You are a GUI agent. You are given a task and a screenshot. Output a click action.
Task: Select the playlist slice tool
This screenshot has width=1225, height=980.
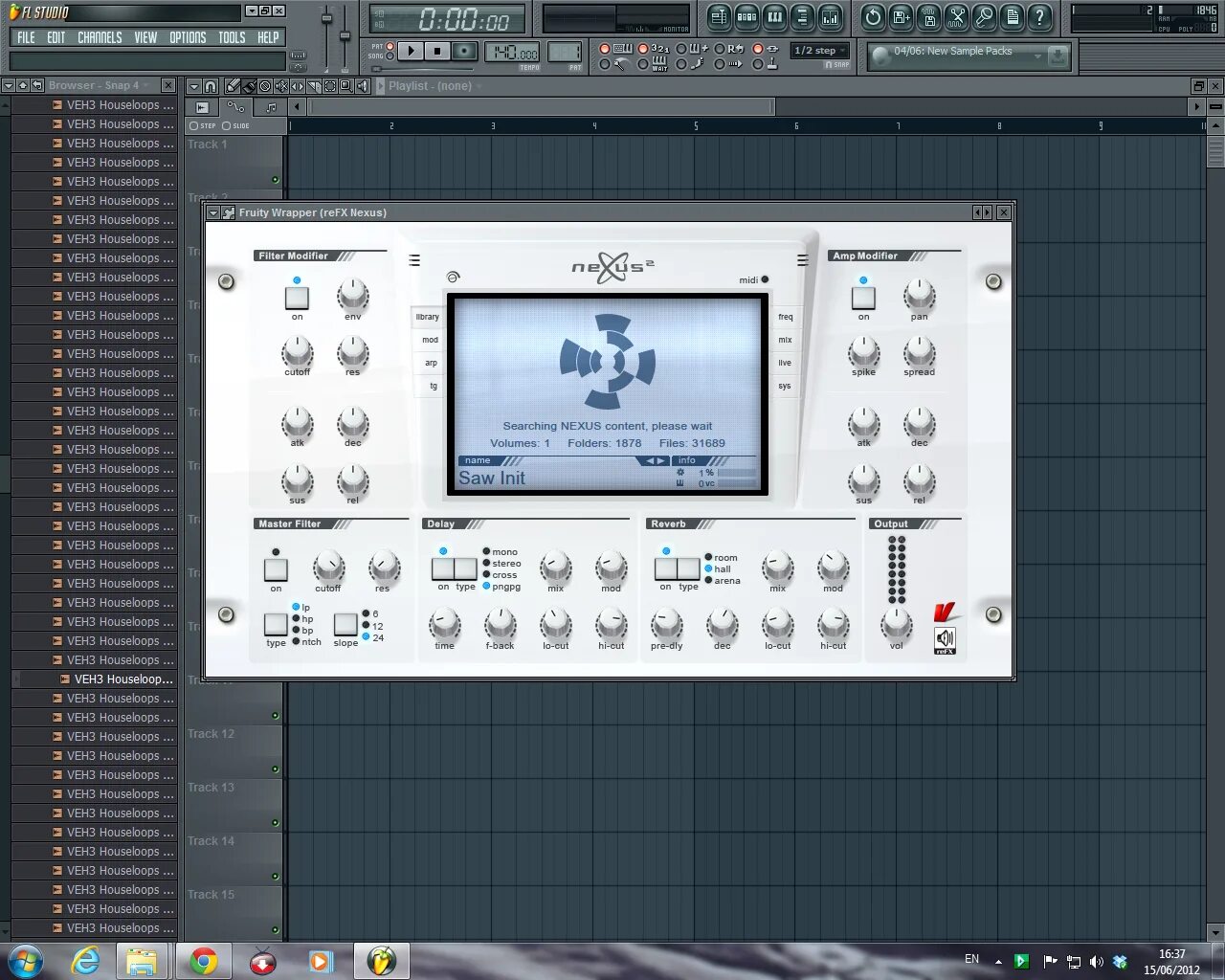tap(314, 86)
